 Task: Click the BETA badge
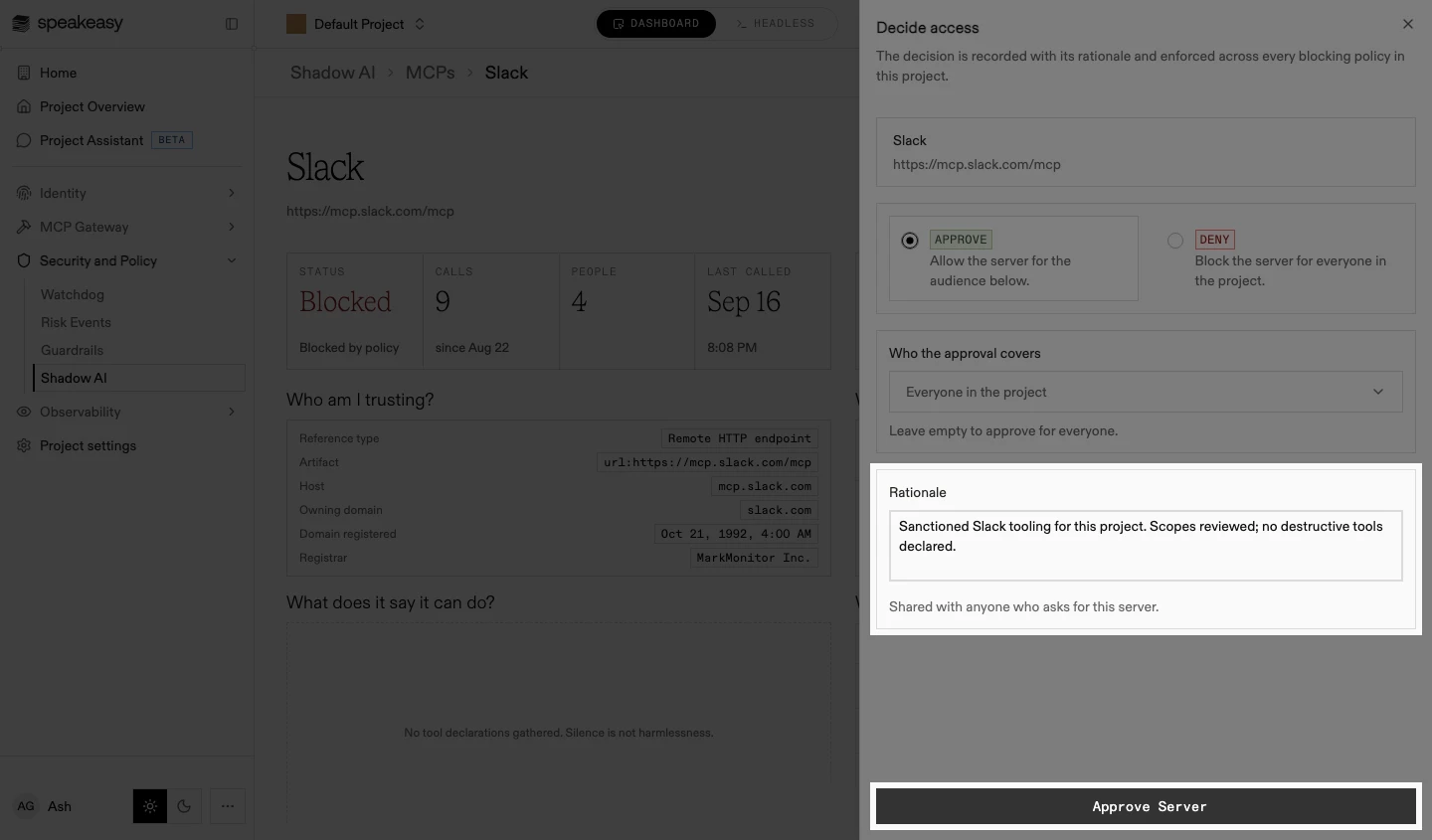pyautogui.click(x=172, y=140)
